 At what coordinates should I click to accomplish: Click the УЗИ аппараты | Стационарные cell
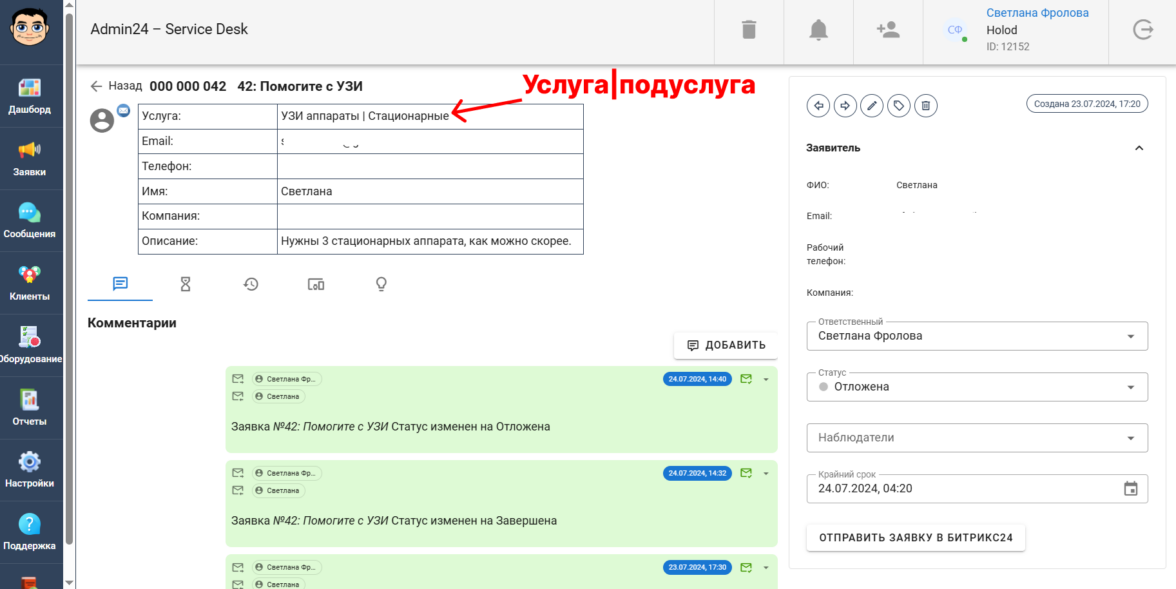[x=430, y=116]
